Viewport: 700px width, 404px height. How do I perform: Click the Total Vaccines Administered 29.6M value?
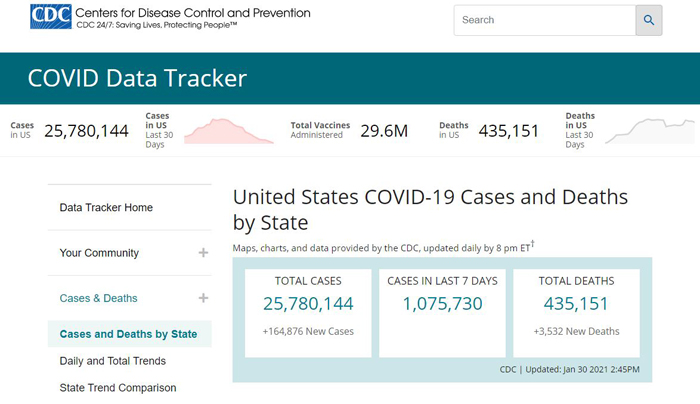coord(384,131)
